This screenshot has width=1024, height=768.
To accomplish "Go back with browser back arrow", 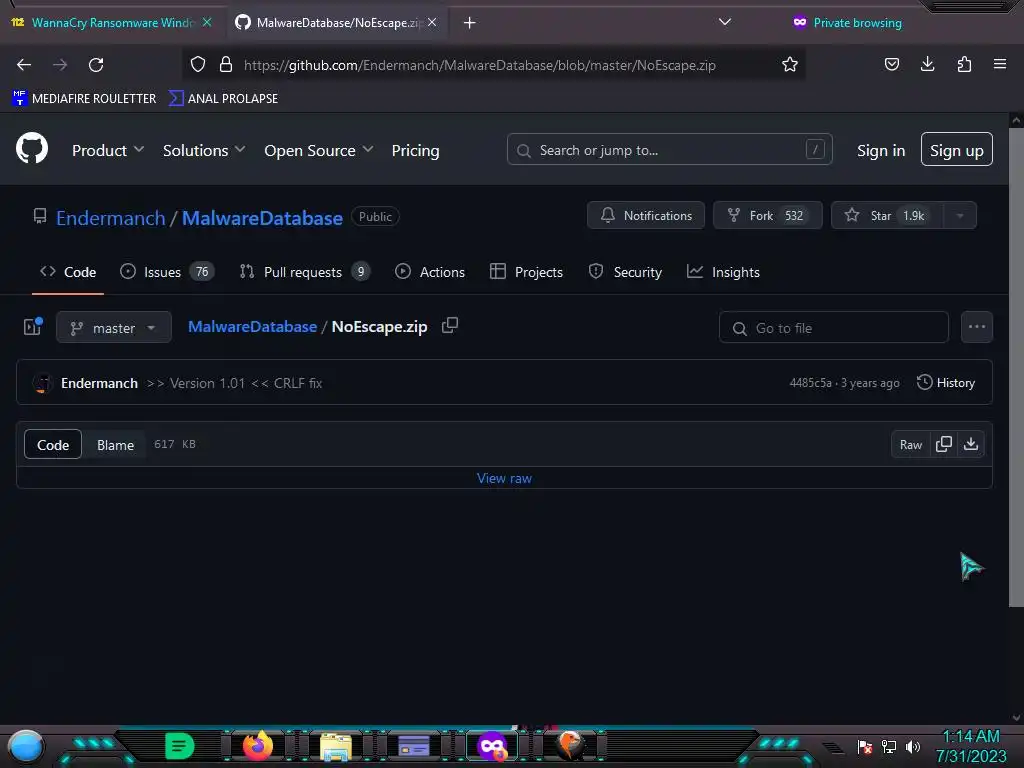I will coord(24,65).
